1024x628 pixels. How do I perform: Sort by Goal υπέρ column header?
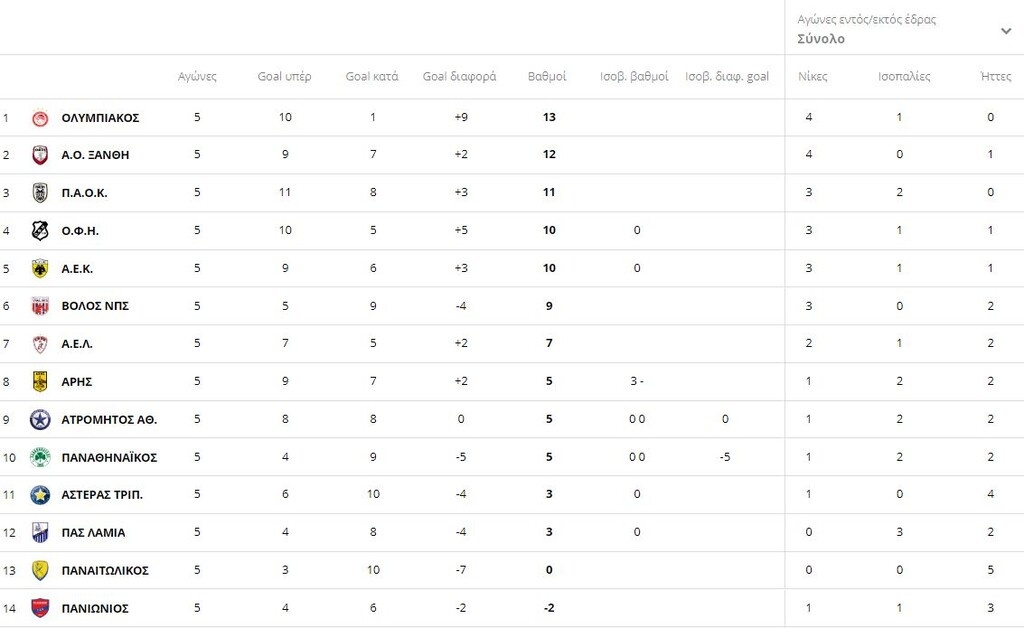(x=284, y=77)
